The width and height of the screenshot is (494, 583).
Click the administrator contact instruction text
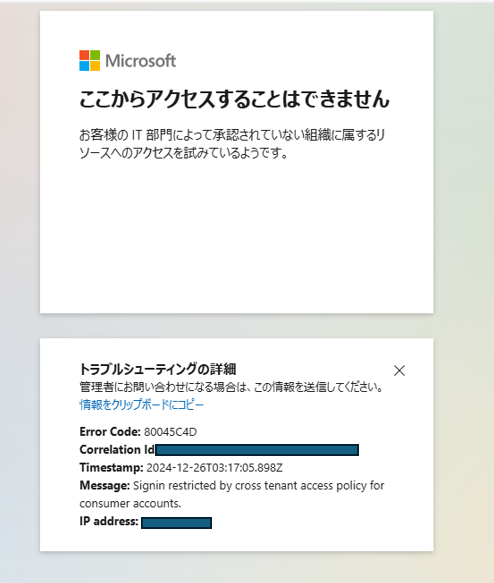point(231,387)
